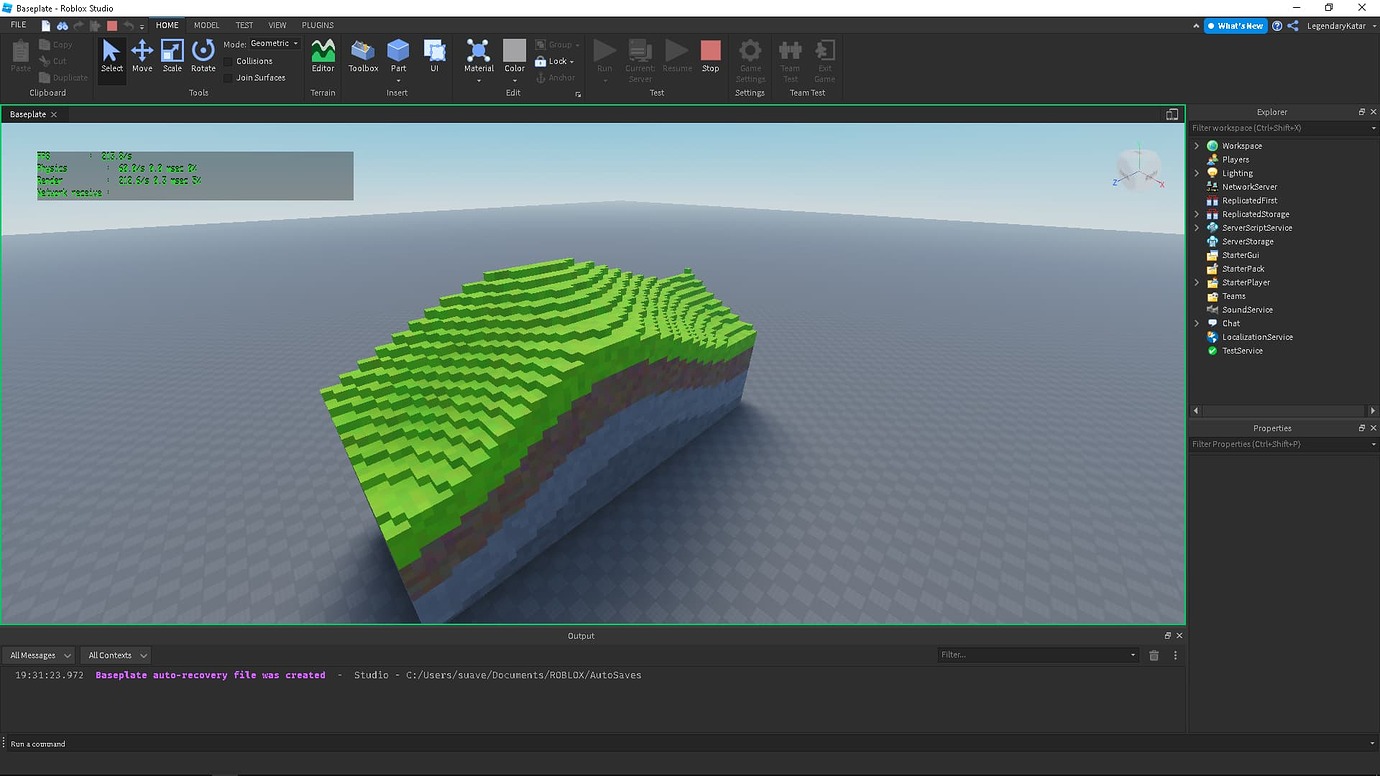Enable the Collisions checkbox
This screenshot has height=776, width=1380.
228,61
